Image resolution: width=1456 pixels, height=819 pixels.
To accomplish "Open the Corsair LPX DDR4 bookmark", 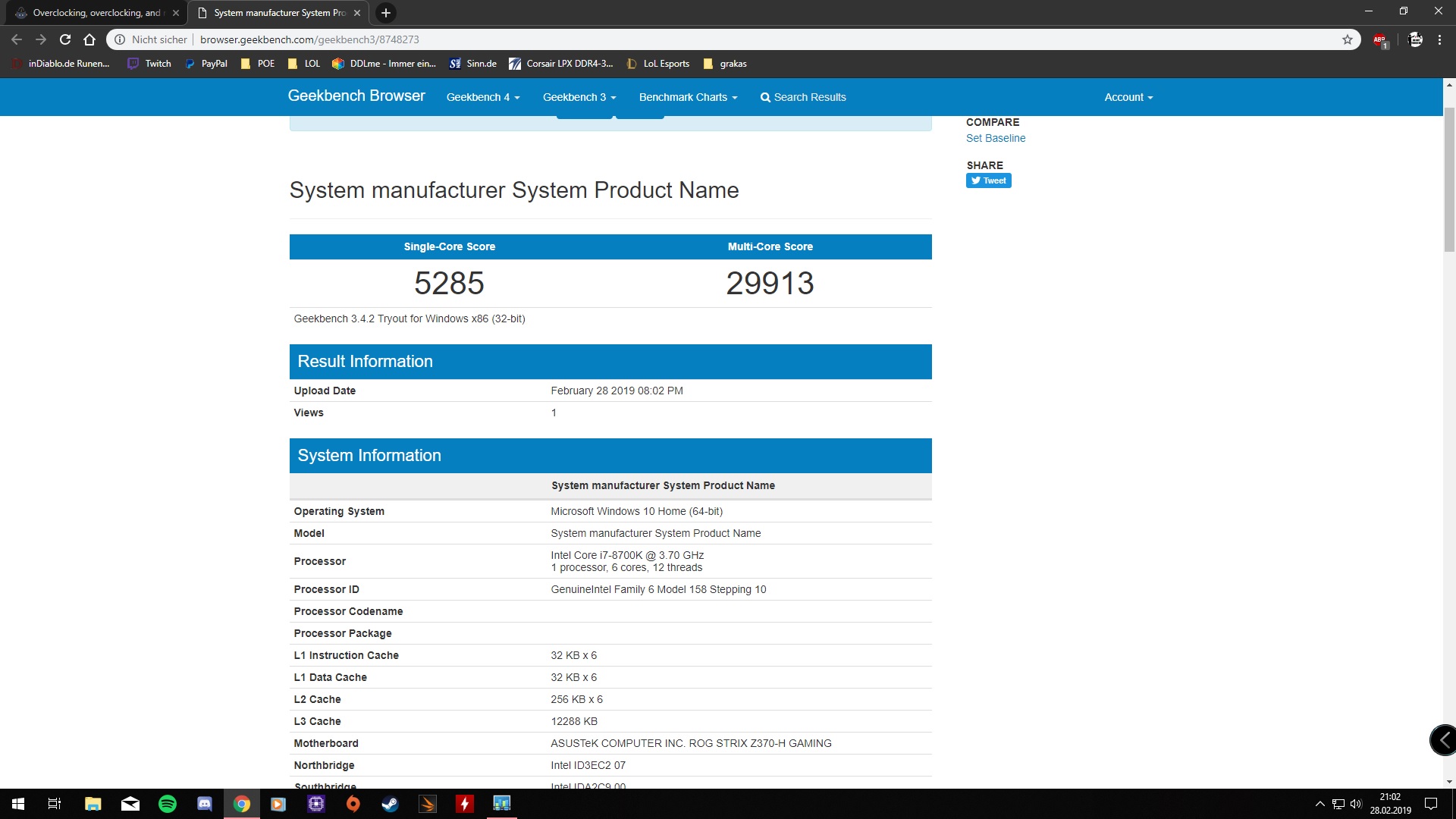I will tap(561, 64).
